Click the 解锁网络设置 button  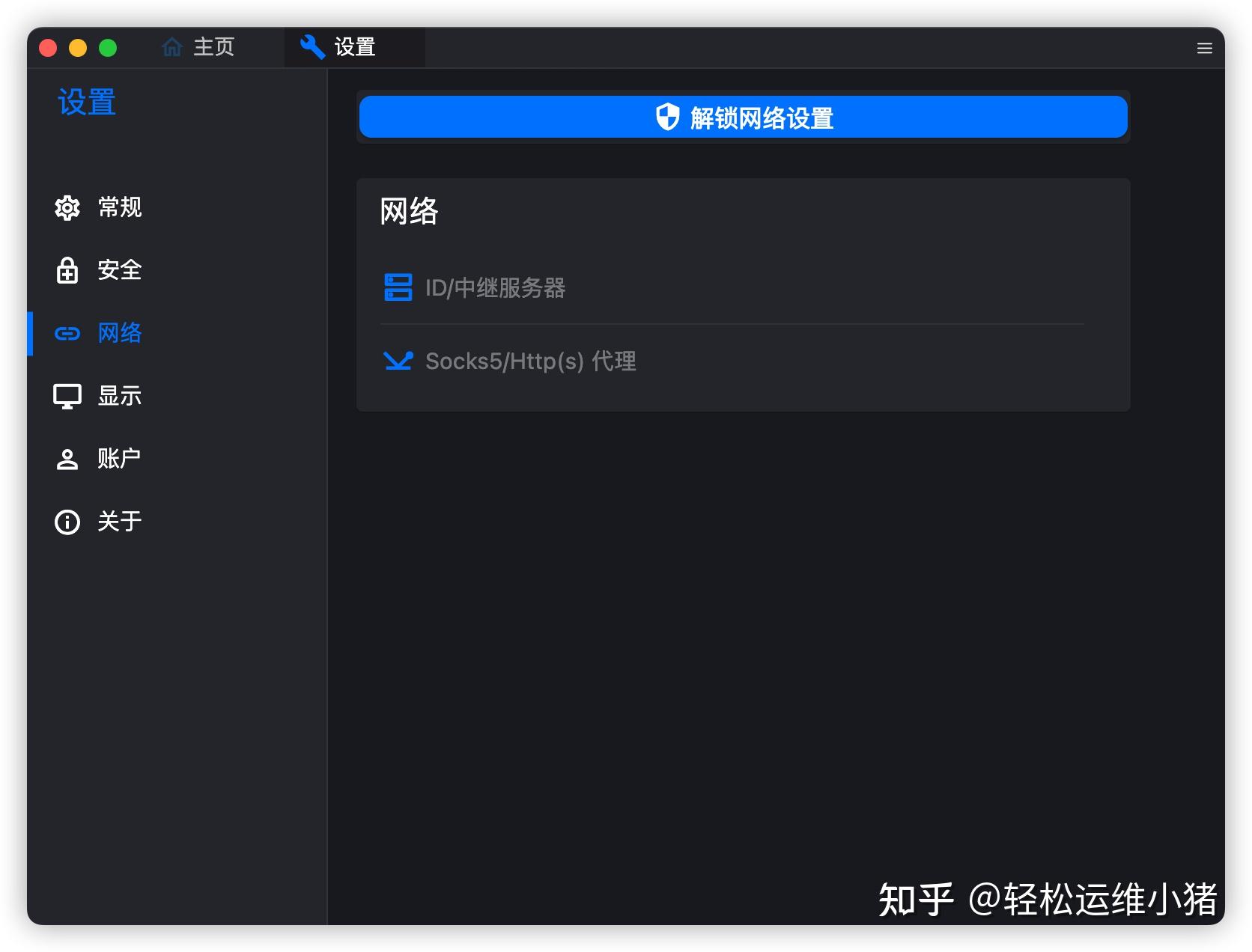click(x=742, y=117)
